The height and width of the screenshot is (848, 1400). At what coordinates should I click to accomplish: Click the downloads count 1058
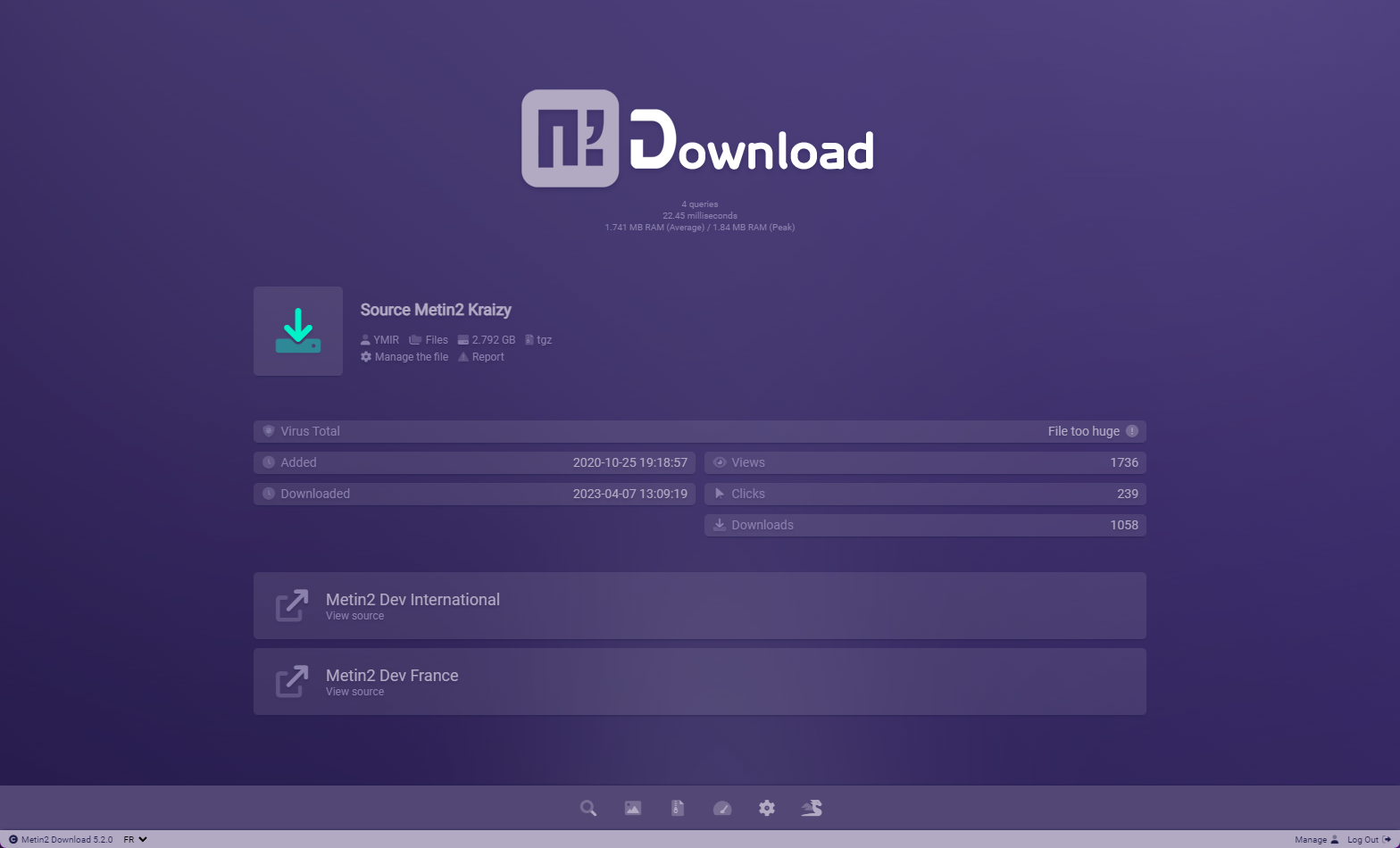pos(1124,525)
